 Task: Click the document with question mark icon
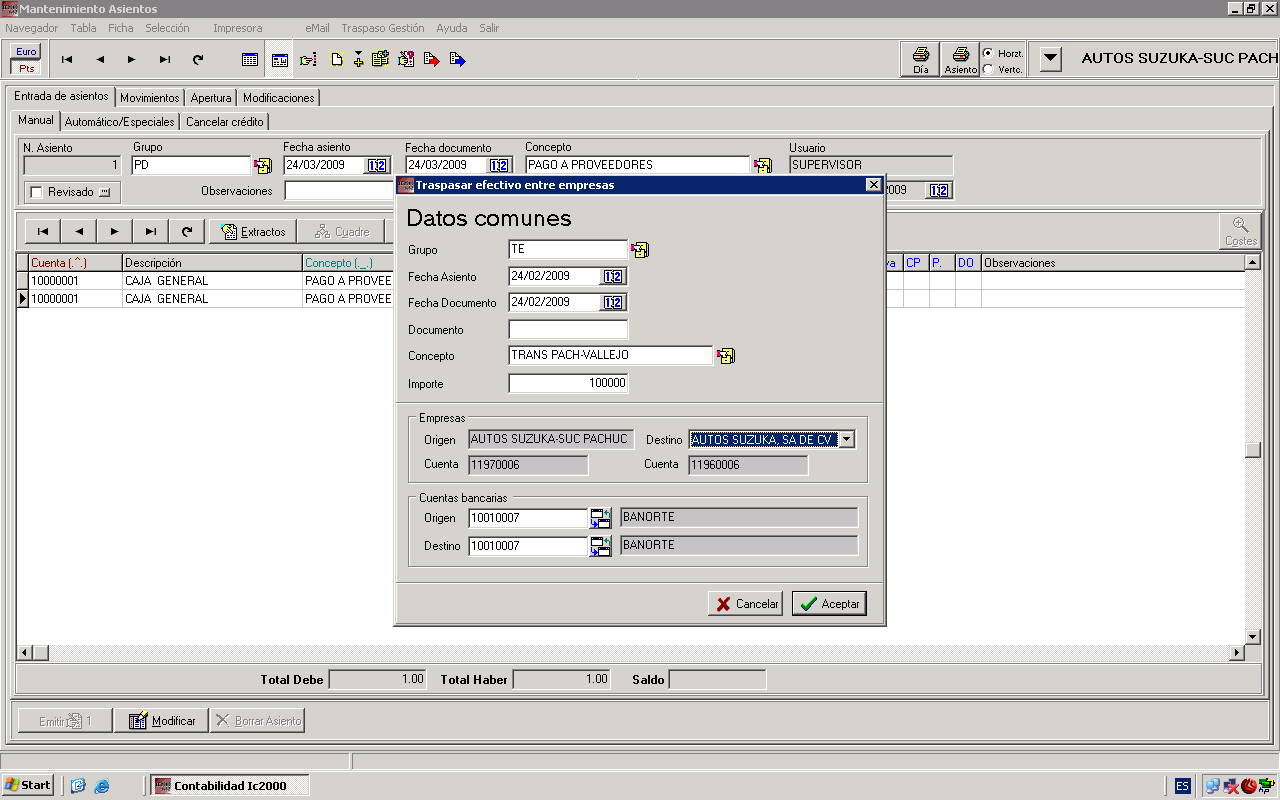tap(406, 60)
